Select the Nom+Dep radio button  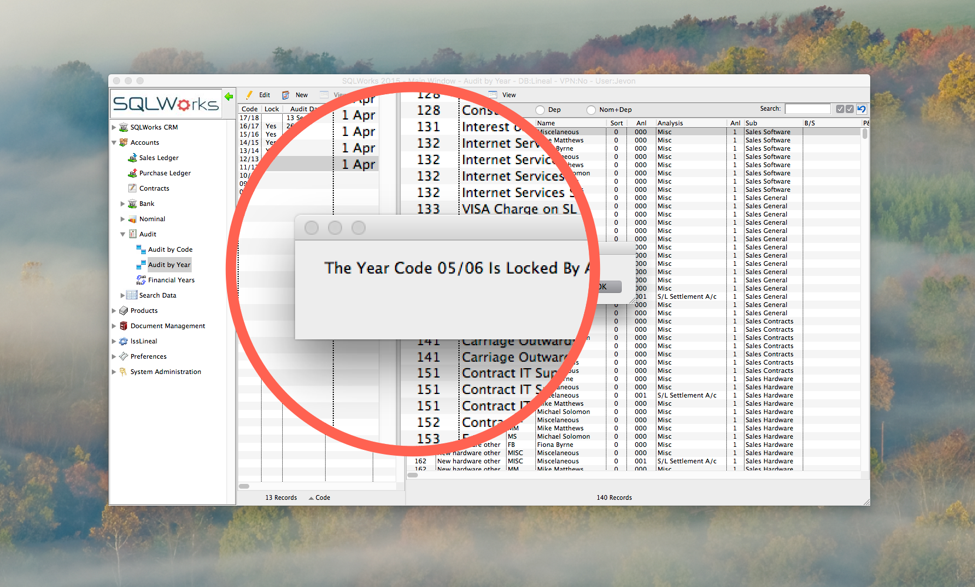click(x=591, y=110)
